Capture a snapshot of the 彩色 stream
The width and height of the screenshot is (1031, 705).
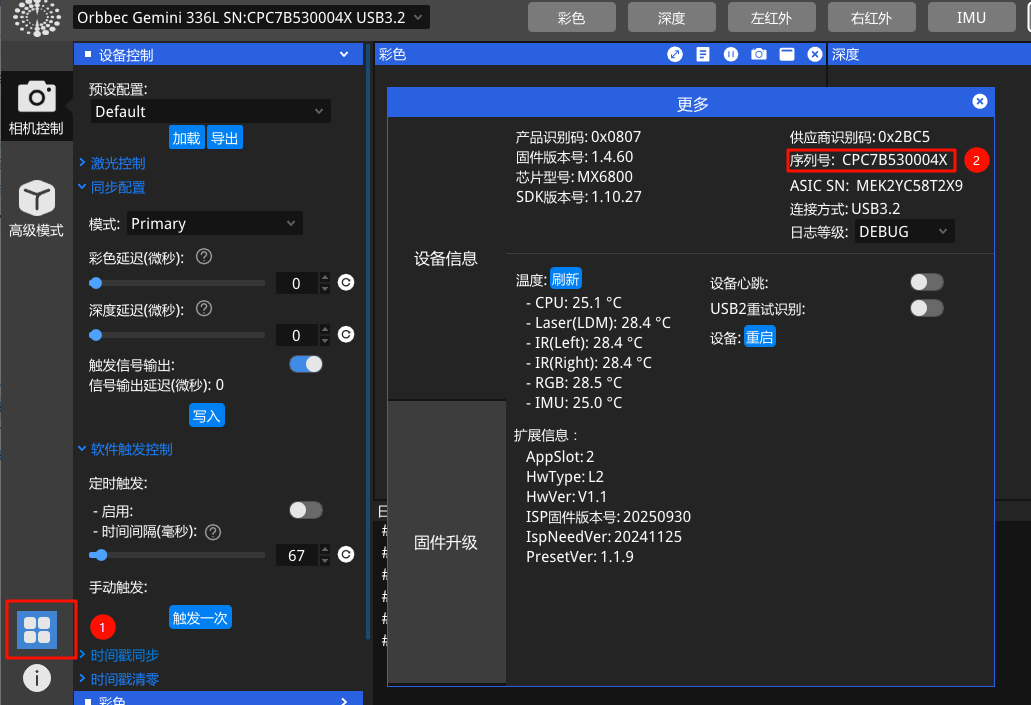(759, 55)
